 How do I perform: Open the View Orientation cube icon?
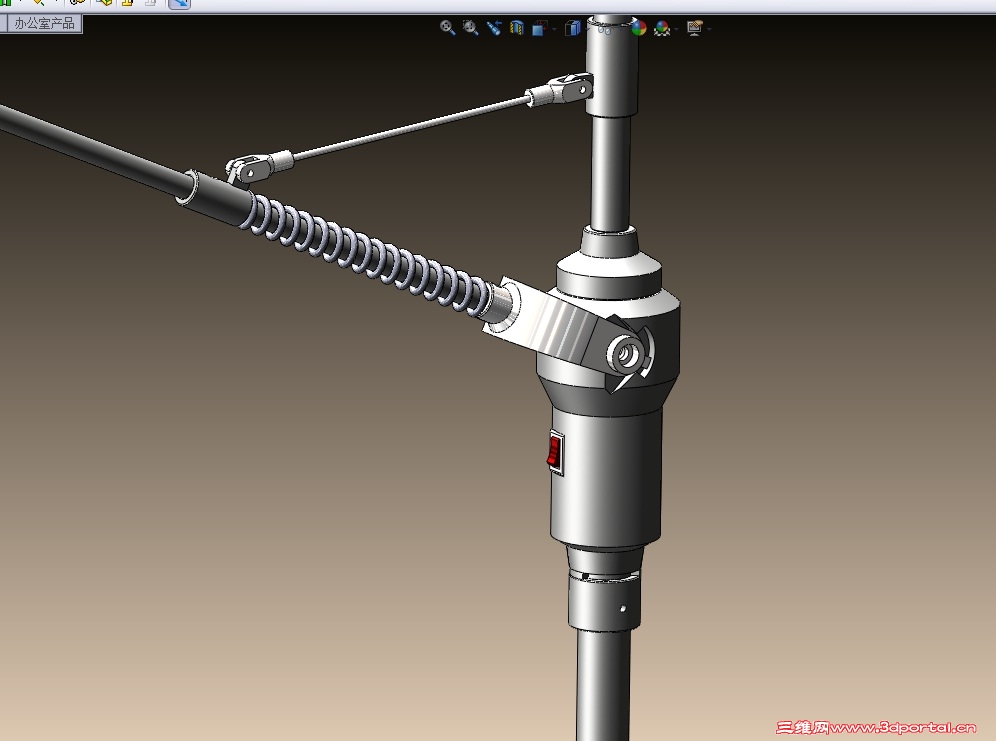pyautogui.click(x=540, y=28)
